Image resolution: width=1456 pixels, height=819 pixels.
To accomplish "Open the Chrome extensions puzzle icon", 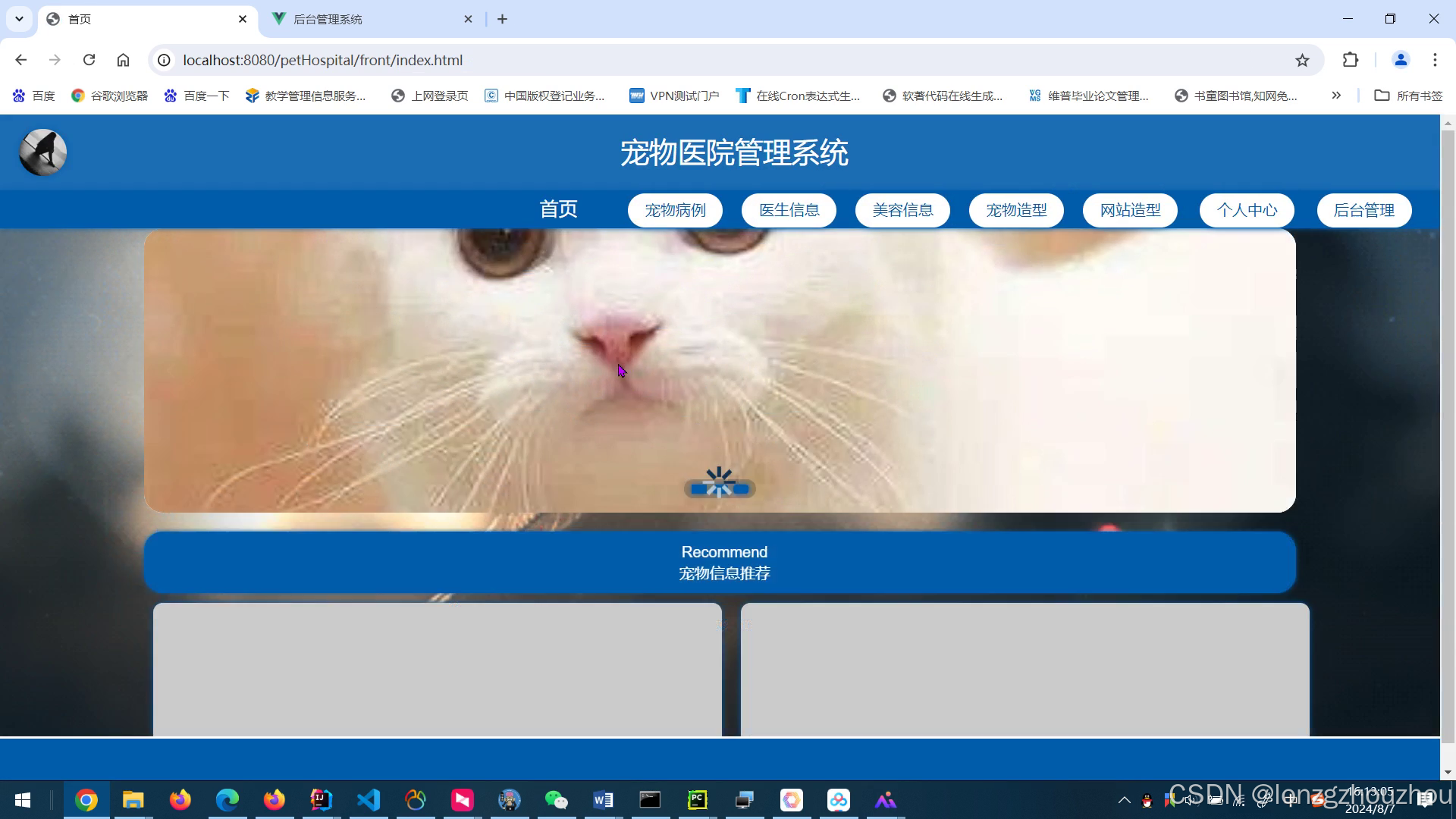I will pyautogui.click(x=1351, y=60).
